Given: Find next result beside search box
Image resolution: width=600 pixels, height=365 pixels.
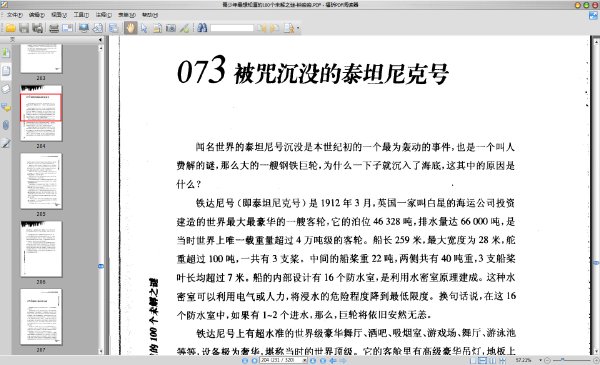Looking at the screenshot, I should (275, 28).
